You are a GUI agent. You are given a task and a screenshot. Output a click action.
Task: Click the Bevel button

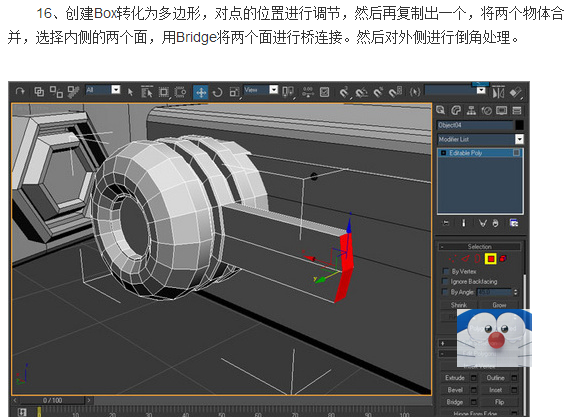click(x=455, y=390)
